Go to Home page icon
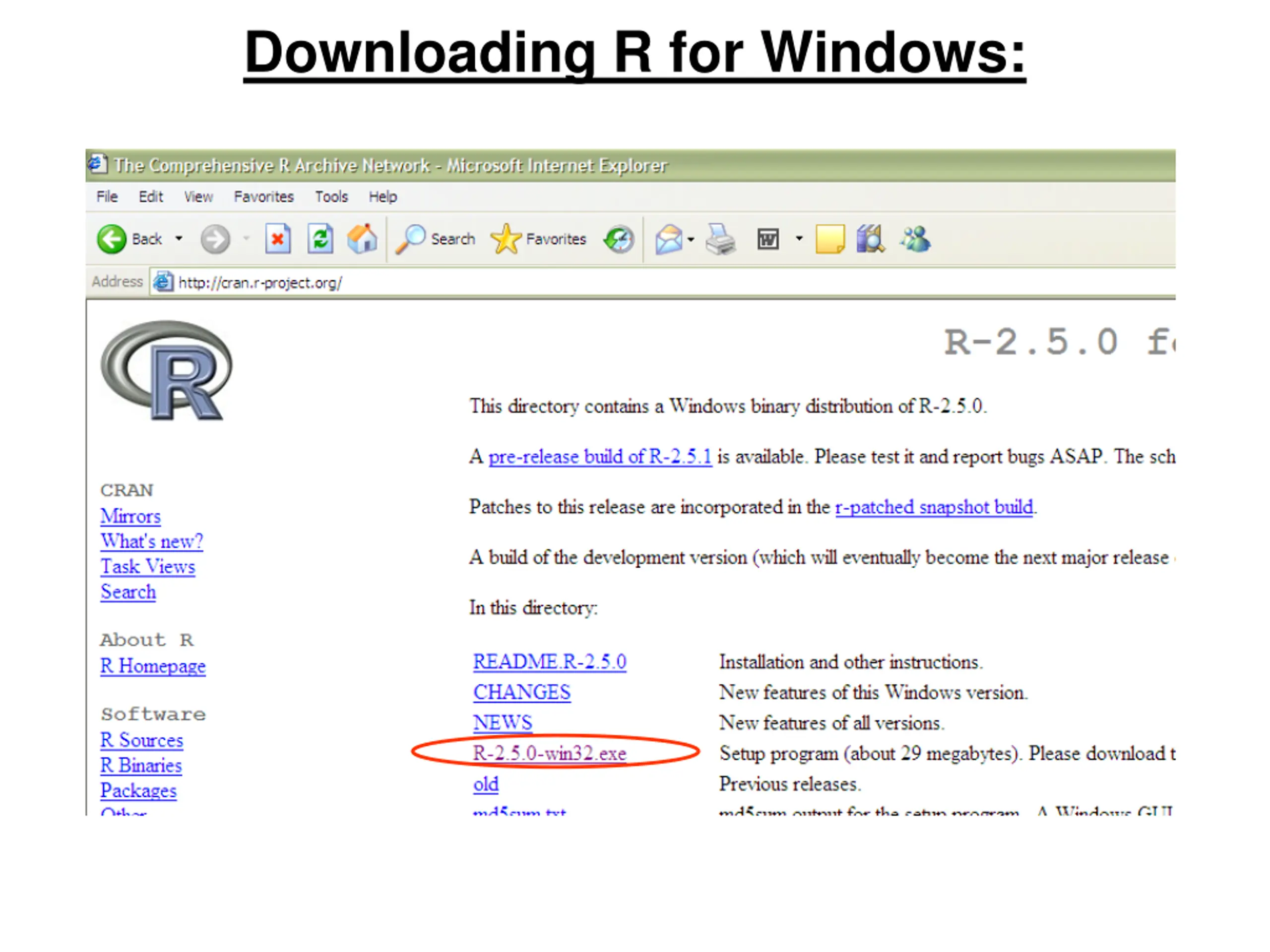This screenshot has height=952, width=1270. tap(362, 238)
